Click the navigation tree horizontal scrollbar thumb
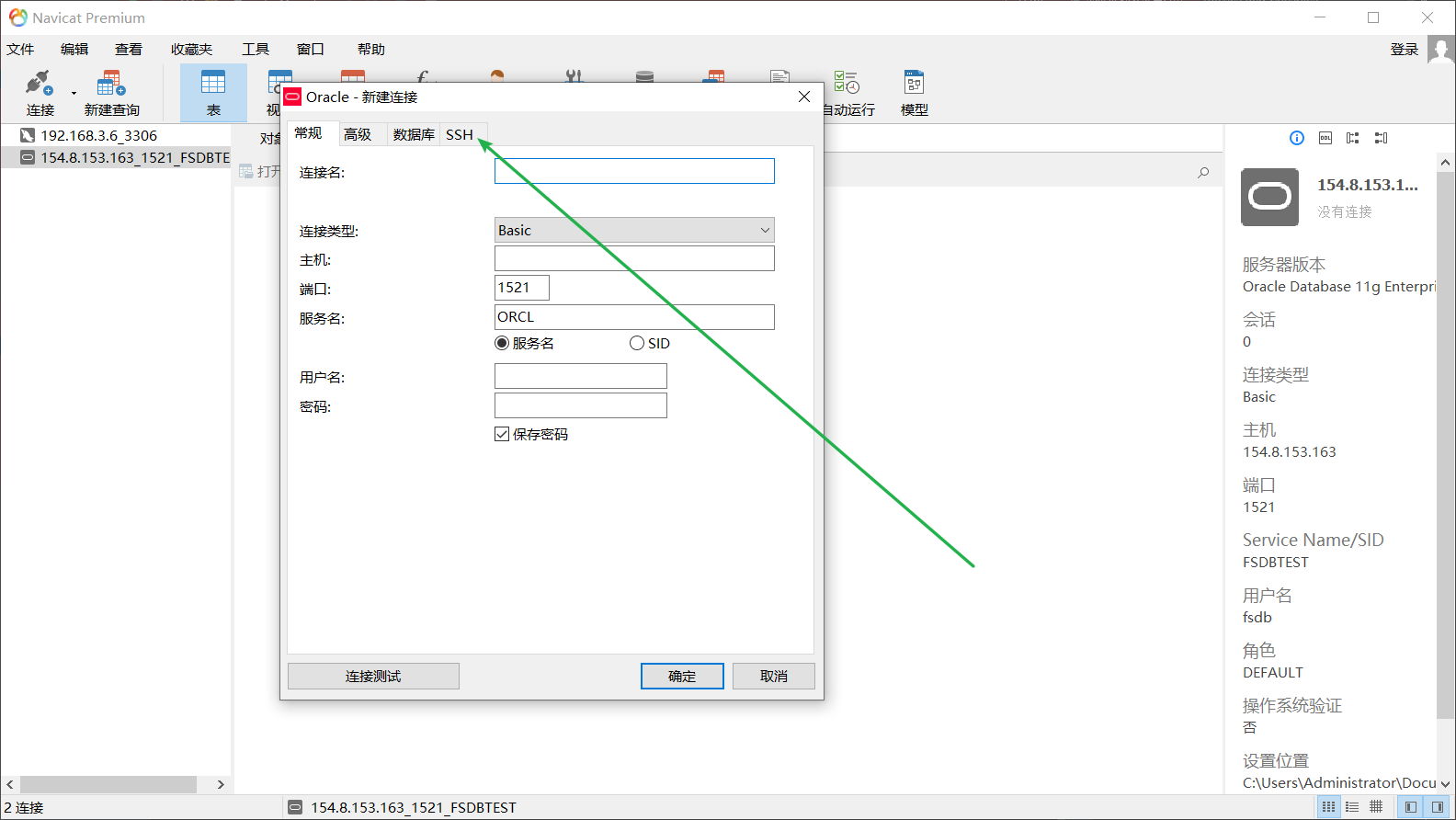The image size is (1456, 820). tap(108, 784)
